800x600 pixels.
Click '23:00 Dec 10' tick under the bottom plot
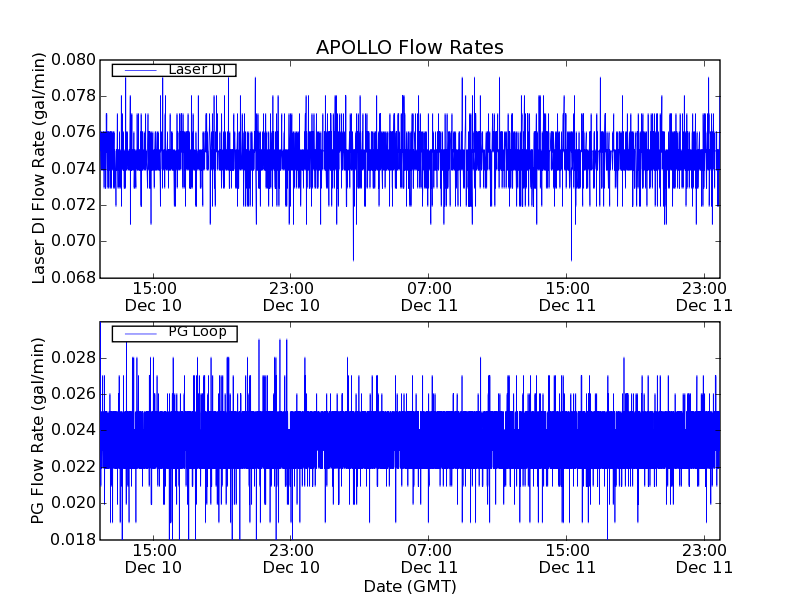291,558
